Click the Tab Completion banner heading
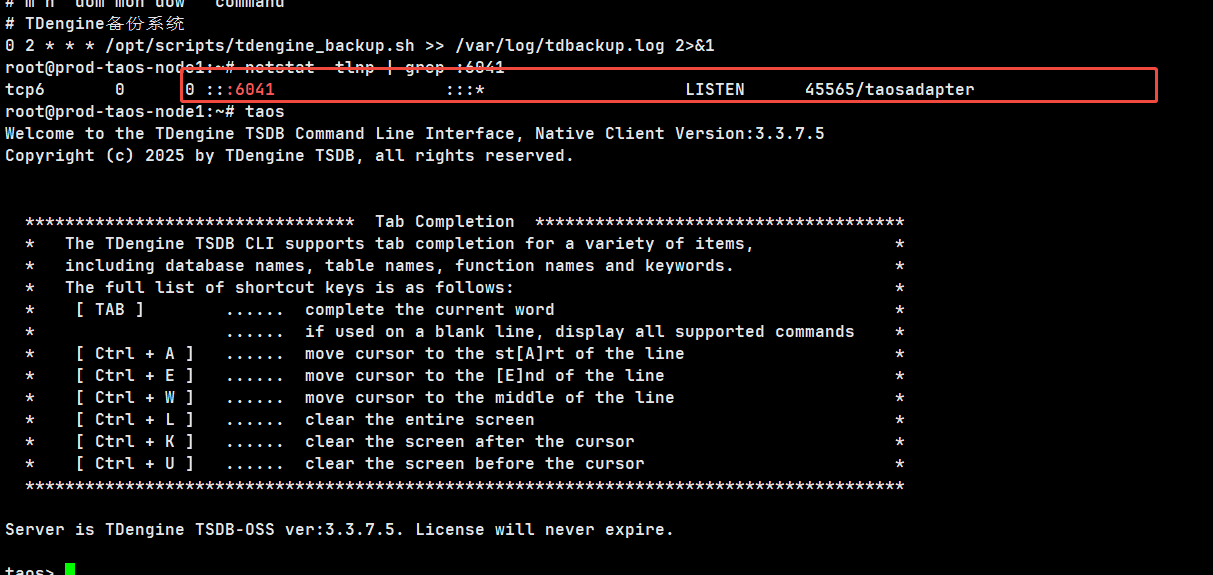The height and width of the screenshot is (575, 1213). (444, 222)
